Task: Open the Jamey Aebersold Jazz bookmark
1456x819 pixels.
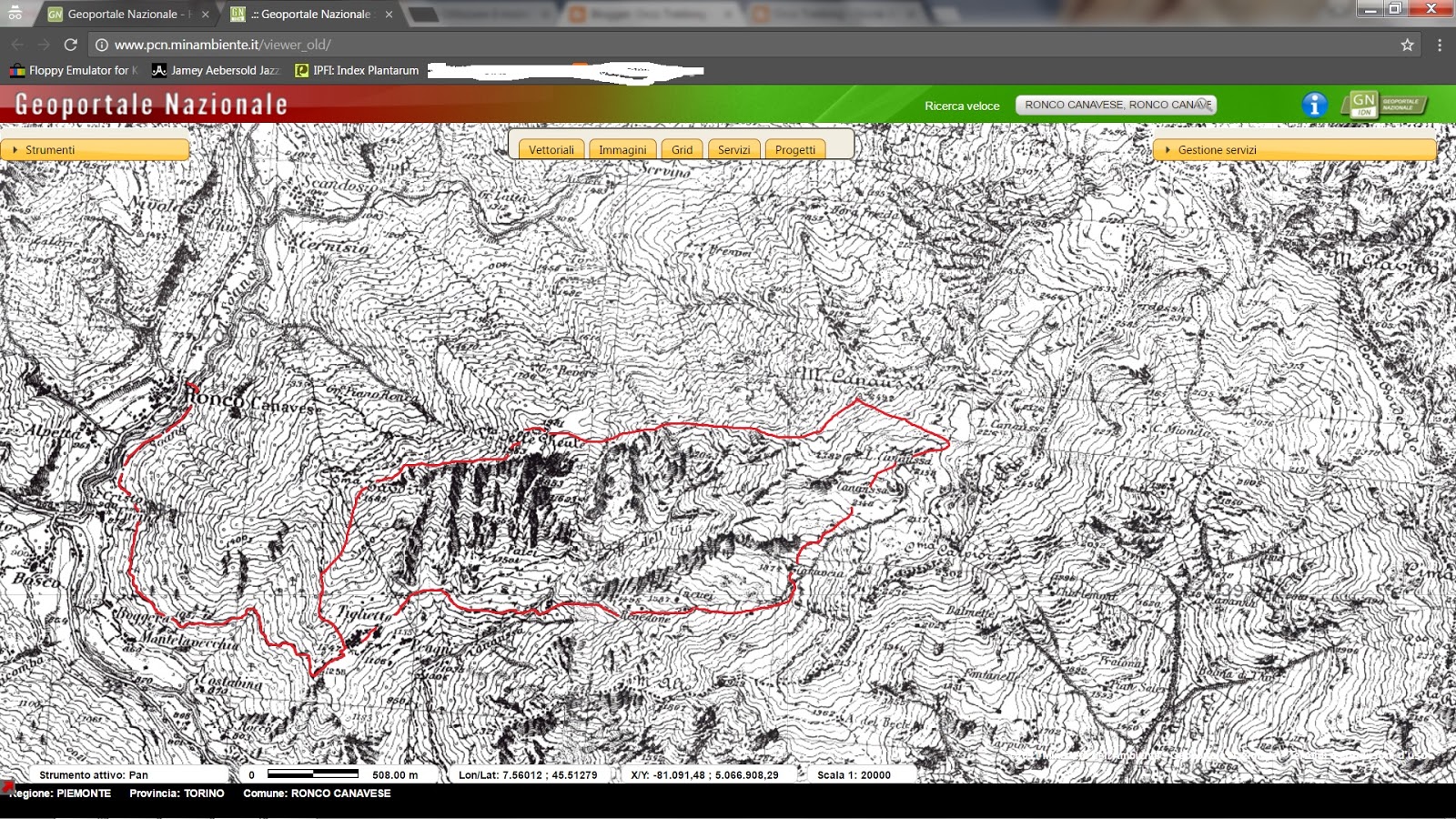Action: pos(216,70)
